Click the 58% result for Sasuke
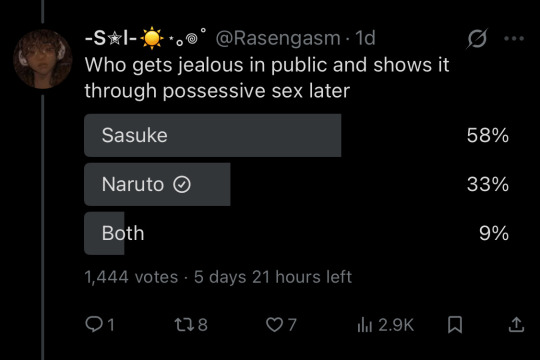The height and width of the screenshot is (360, 540). [488, 135]
